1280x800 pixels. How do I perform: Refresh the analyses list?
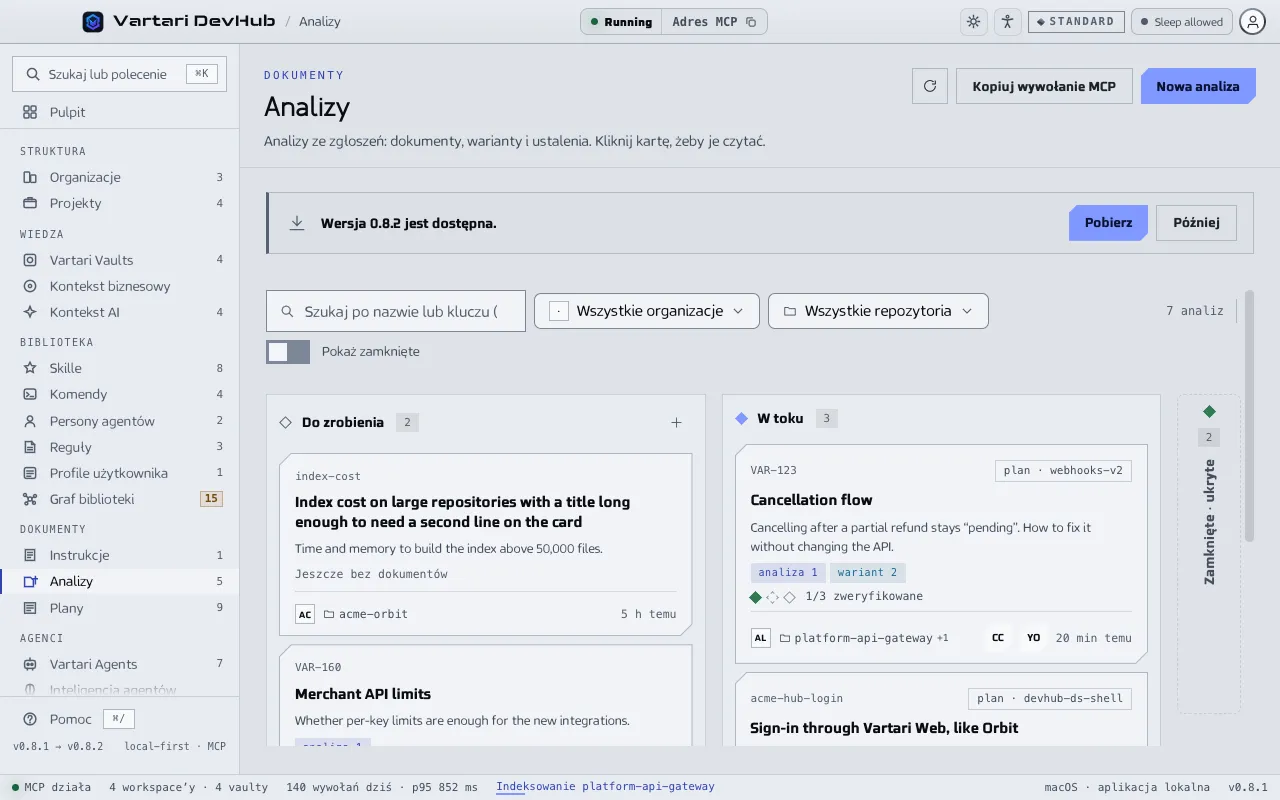click(930, 86)
